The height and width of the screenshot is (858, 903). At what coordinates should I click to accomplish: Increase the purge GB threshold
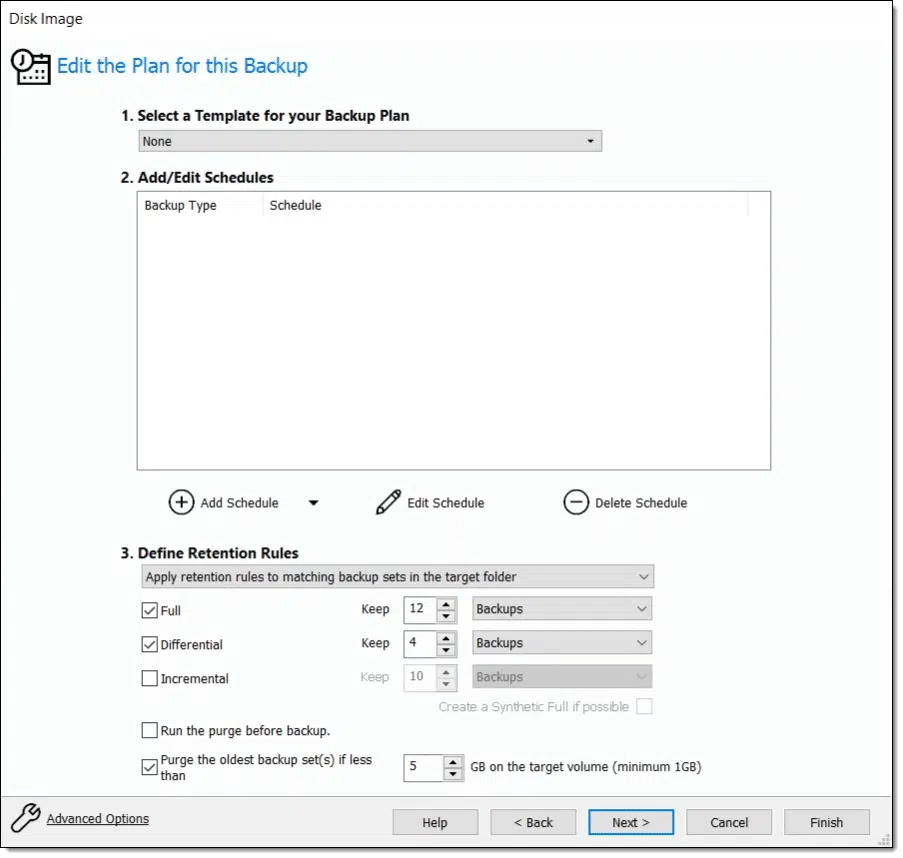click(x=453, y=762)
